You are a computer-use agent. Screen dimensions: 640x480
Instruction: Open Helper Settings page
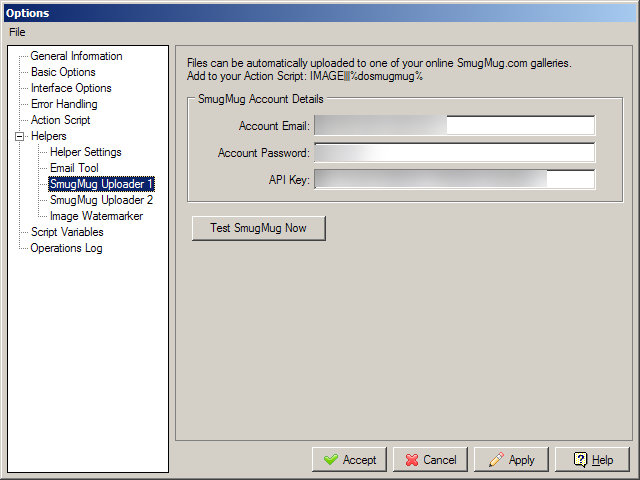click(86, 152)
